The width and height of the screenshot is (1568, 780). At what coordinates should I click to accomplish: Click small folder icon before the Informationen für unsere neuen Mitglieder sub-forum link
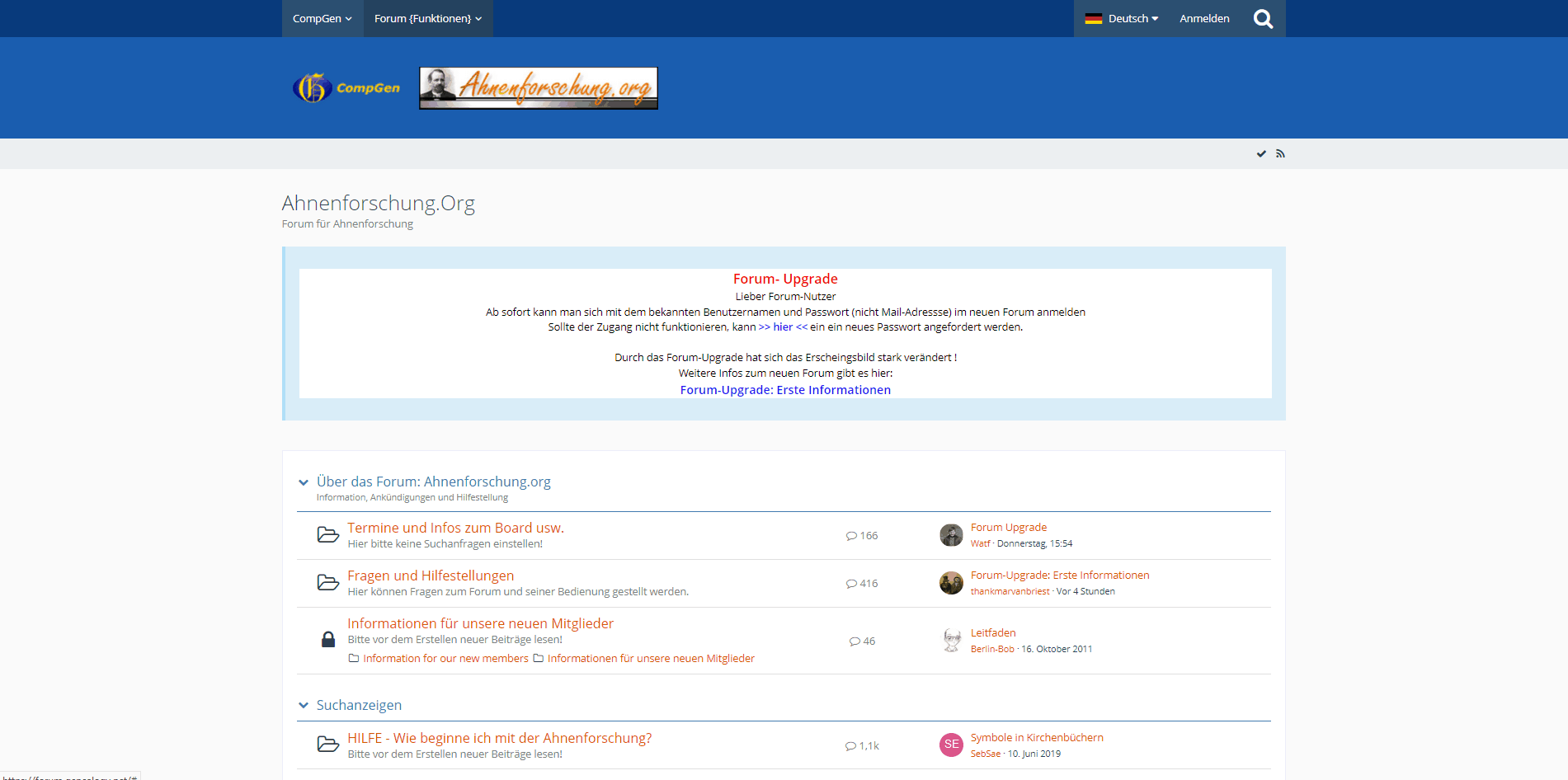[x=538, y=658]
